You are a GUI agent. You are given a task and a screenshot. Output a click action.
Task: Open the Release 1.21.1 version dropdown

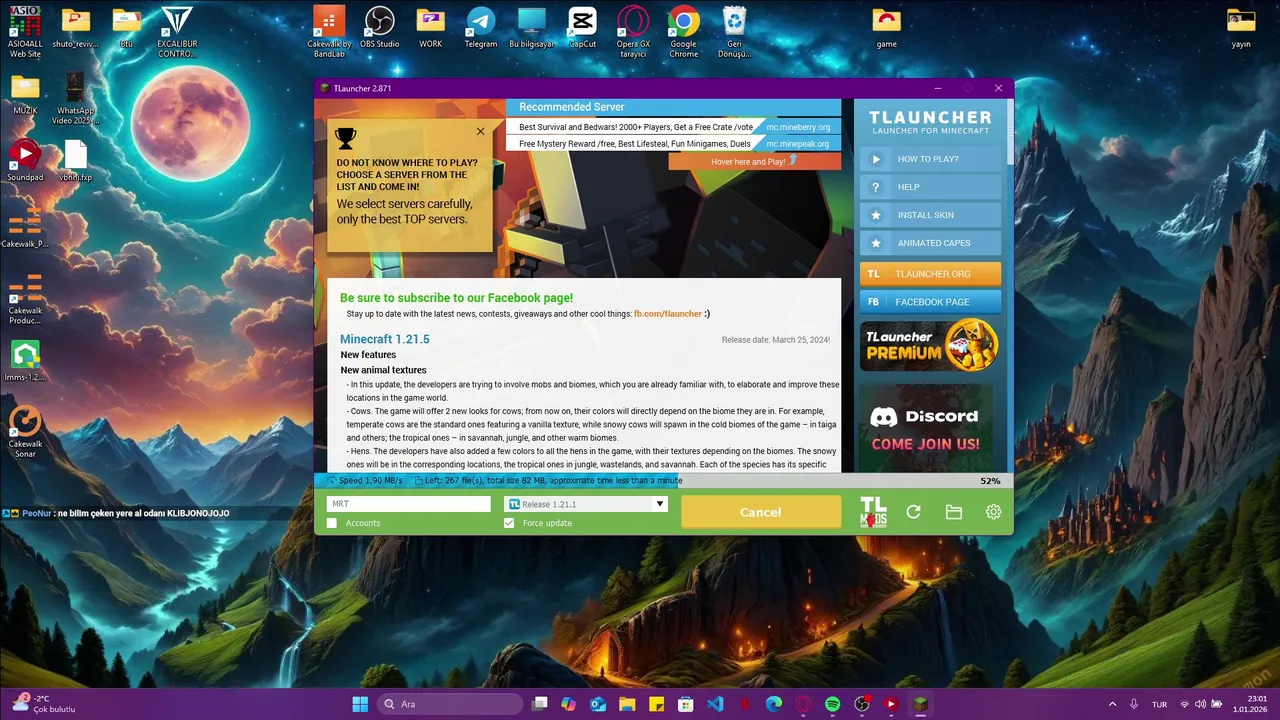click(x=586, y=504)
